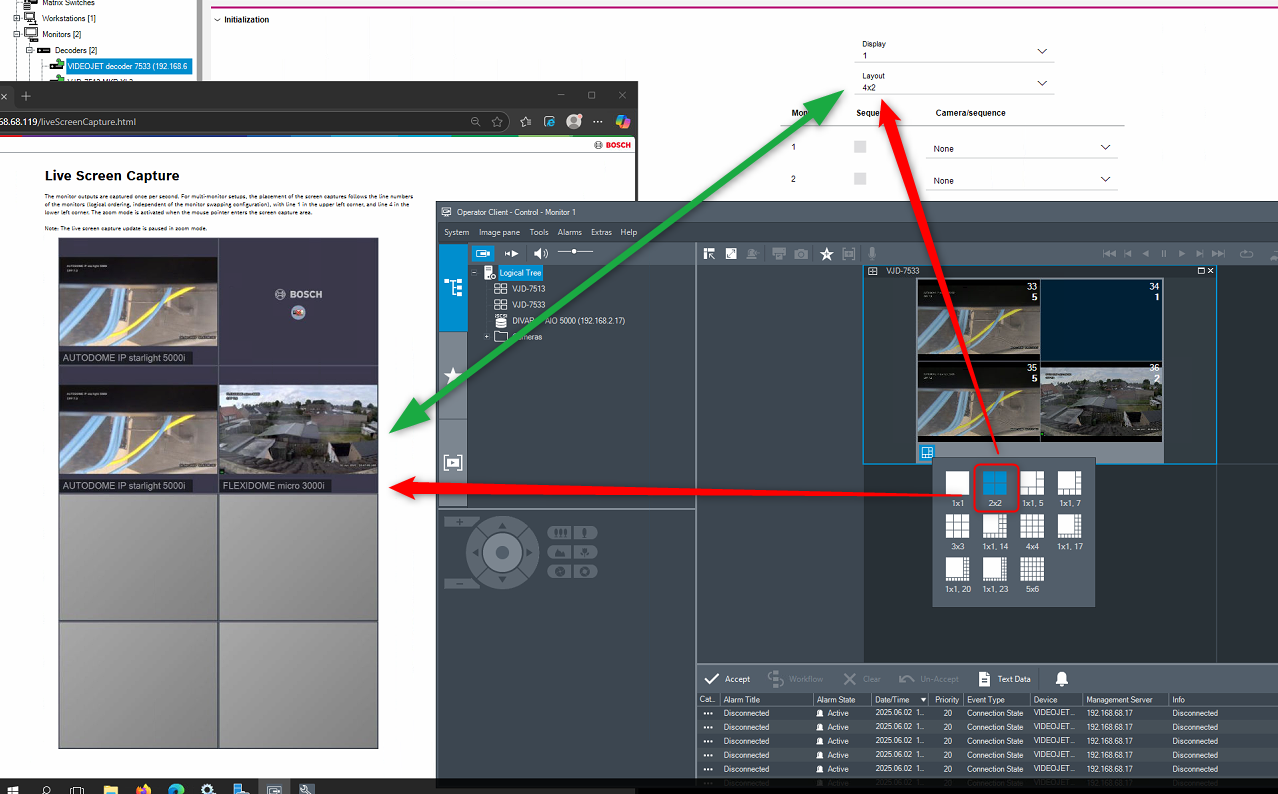
Task: Click the Accept button in the alarm panel
Action: point(728,679)
